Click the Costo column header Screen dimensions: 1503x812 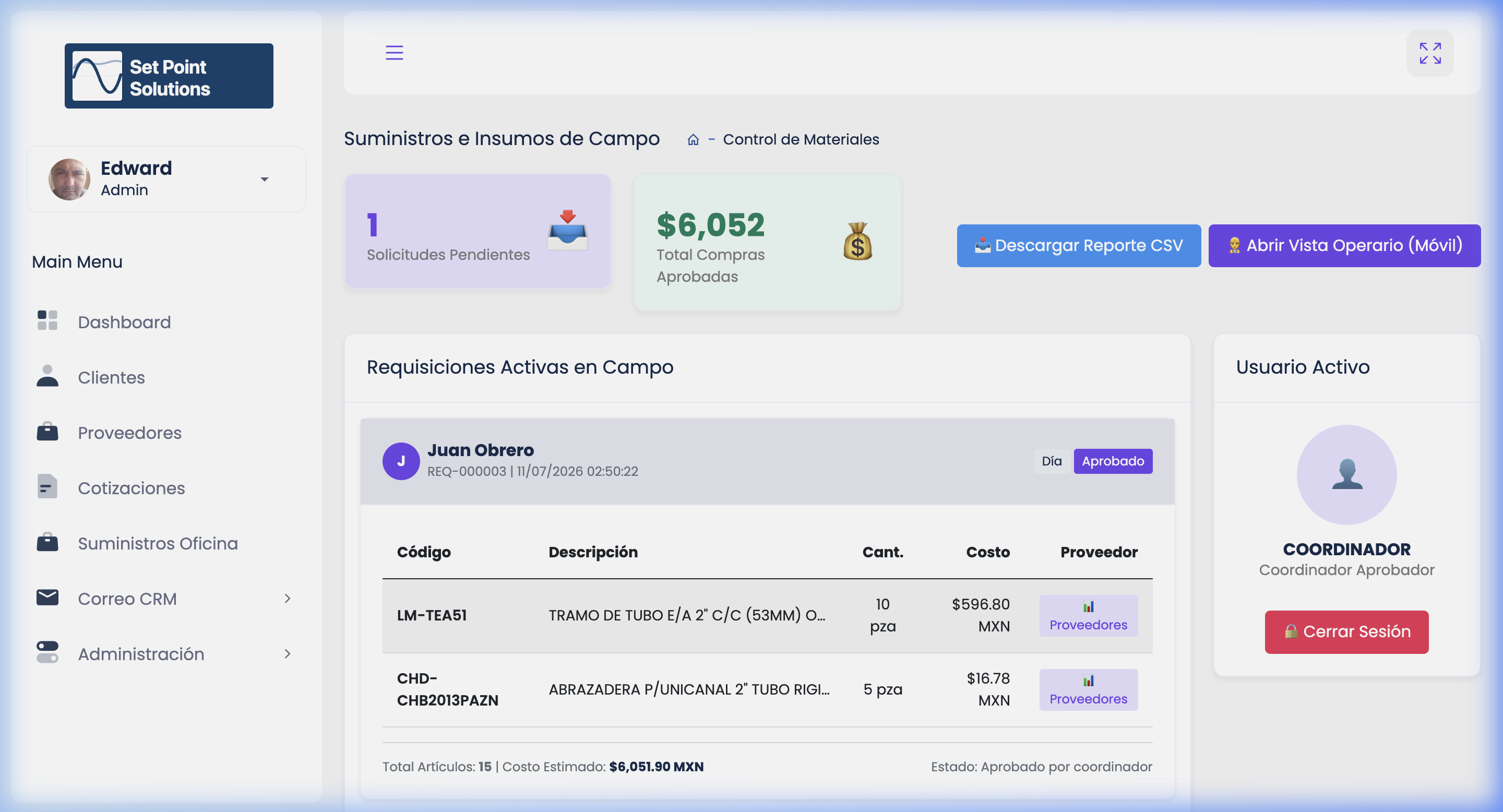pos(988,553)
